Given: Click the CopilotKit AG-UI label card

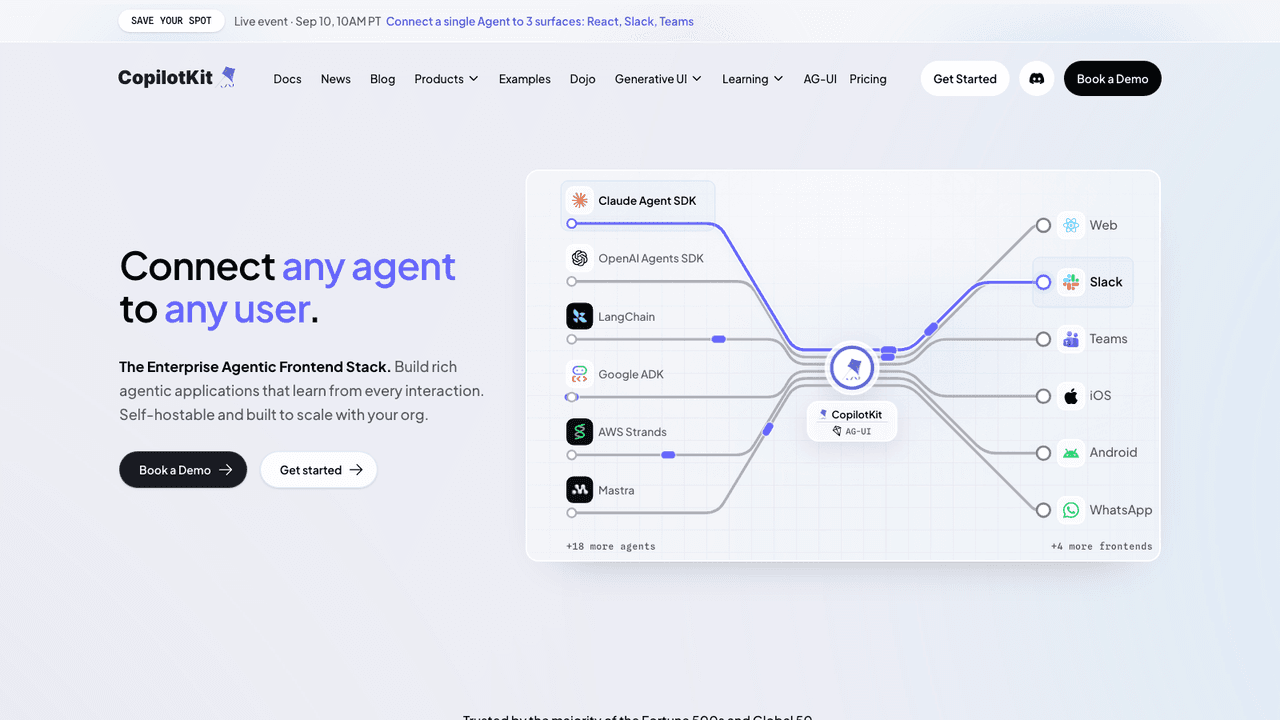Looking at the screenshot, I should (x=852, y=421).
